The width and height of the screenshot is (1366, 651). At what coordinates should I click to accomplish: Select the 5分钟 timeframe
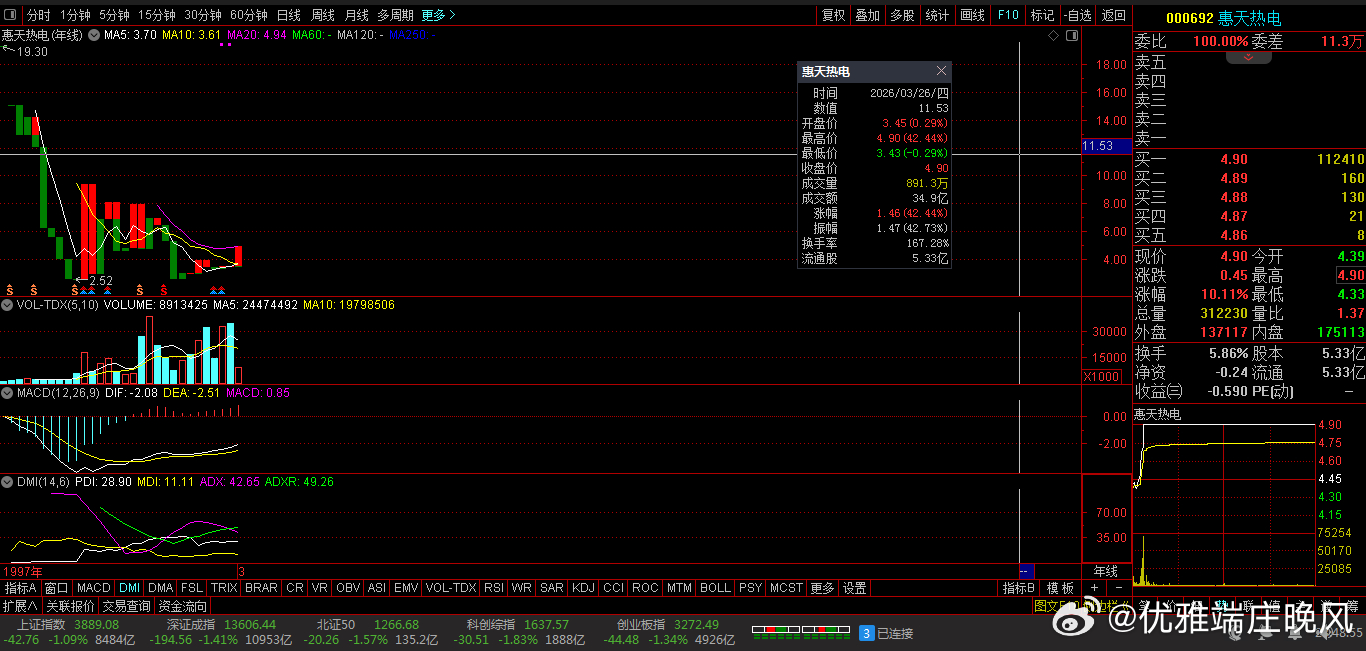[x=113, y=15]
